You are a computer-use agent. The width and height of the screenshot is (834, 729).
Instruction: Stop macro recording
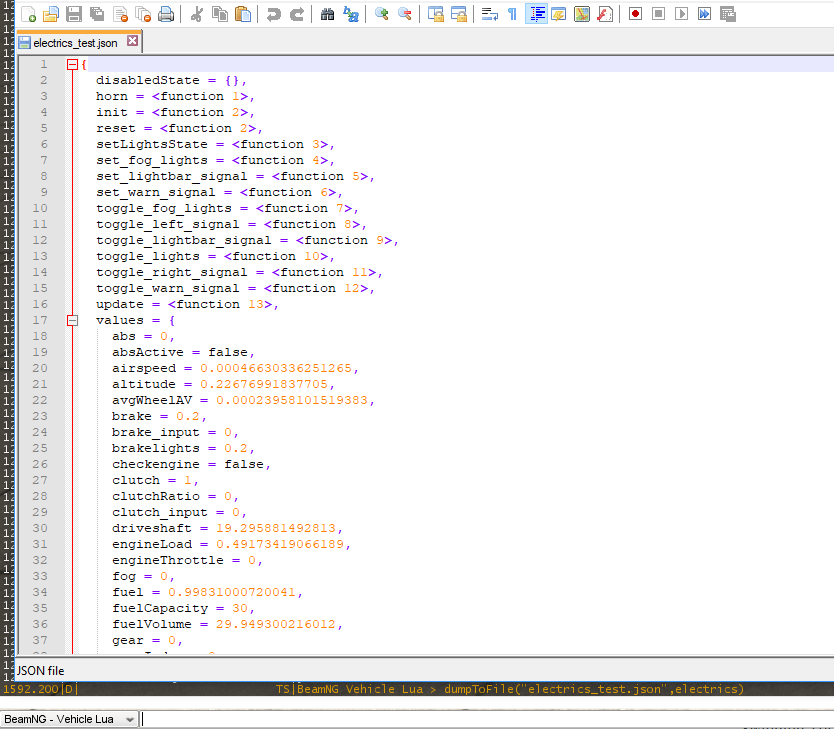tap(658, 14)
